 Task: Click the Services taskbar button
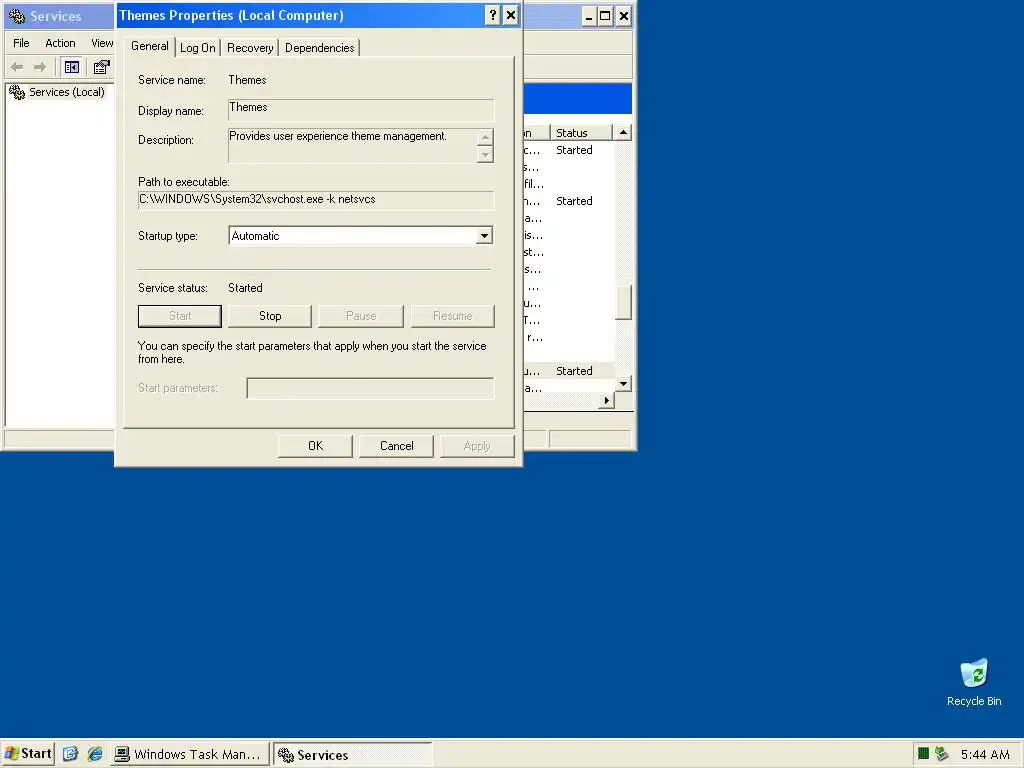click(353, 754)
